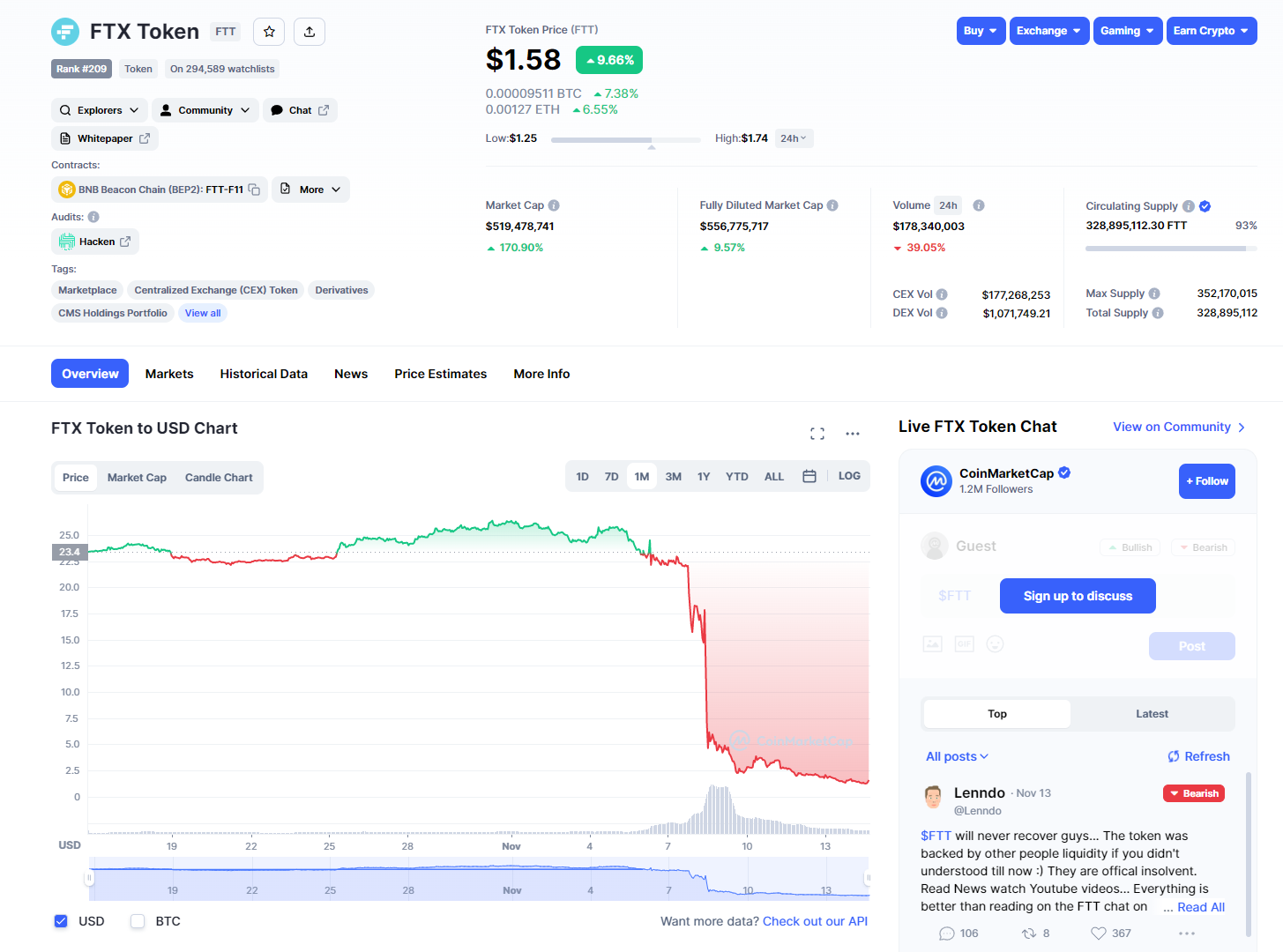Screen dimensions: 1283x952
Task: Open View on Community link
Action: pyautogui.click(x=1179, y=427)
